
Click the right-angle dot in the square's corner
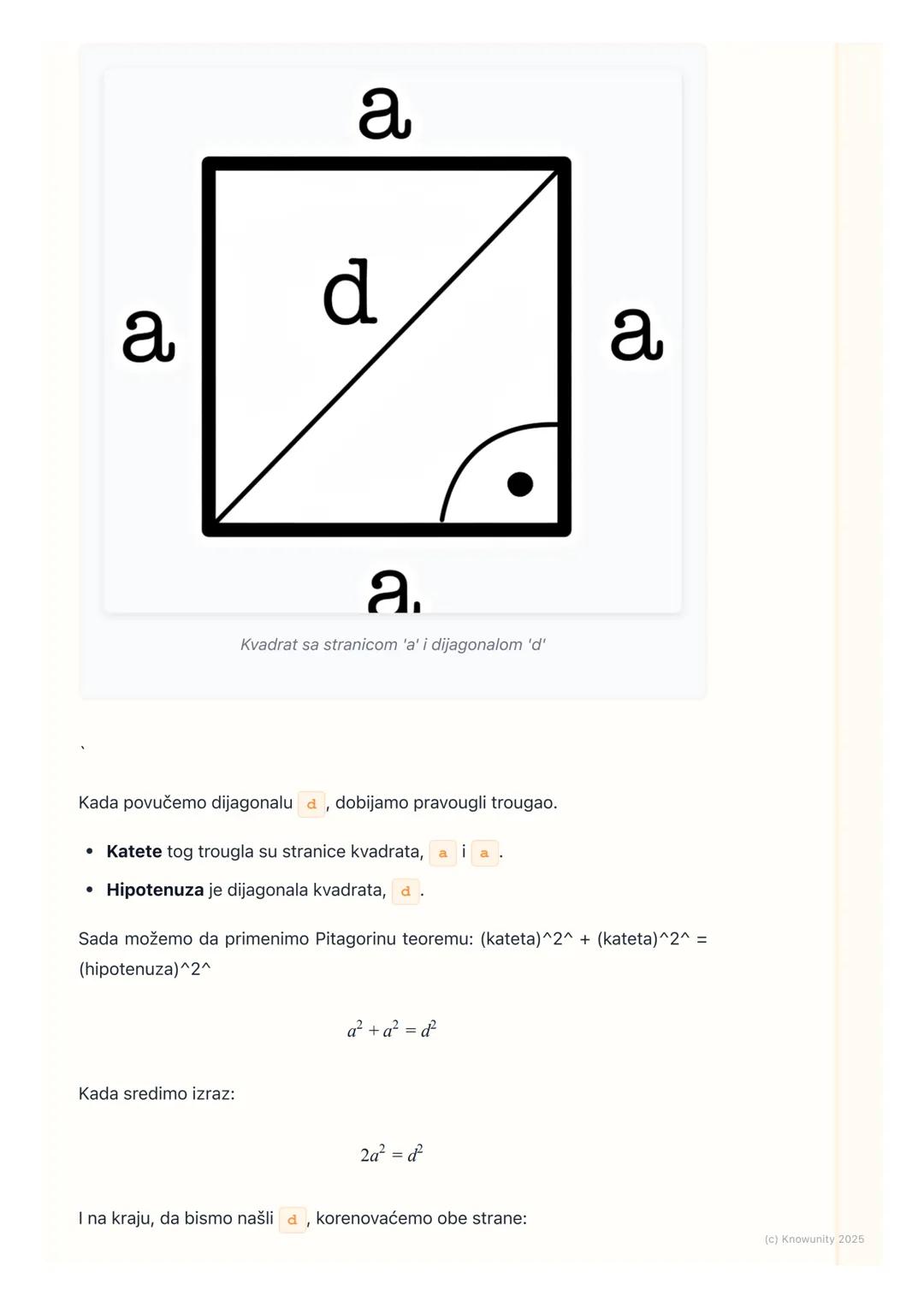pos(520,484)
